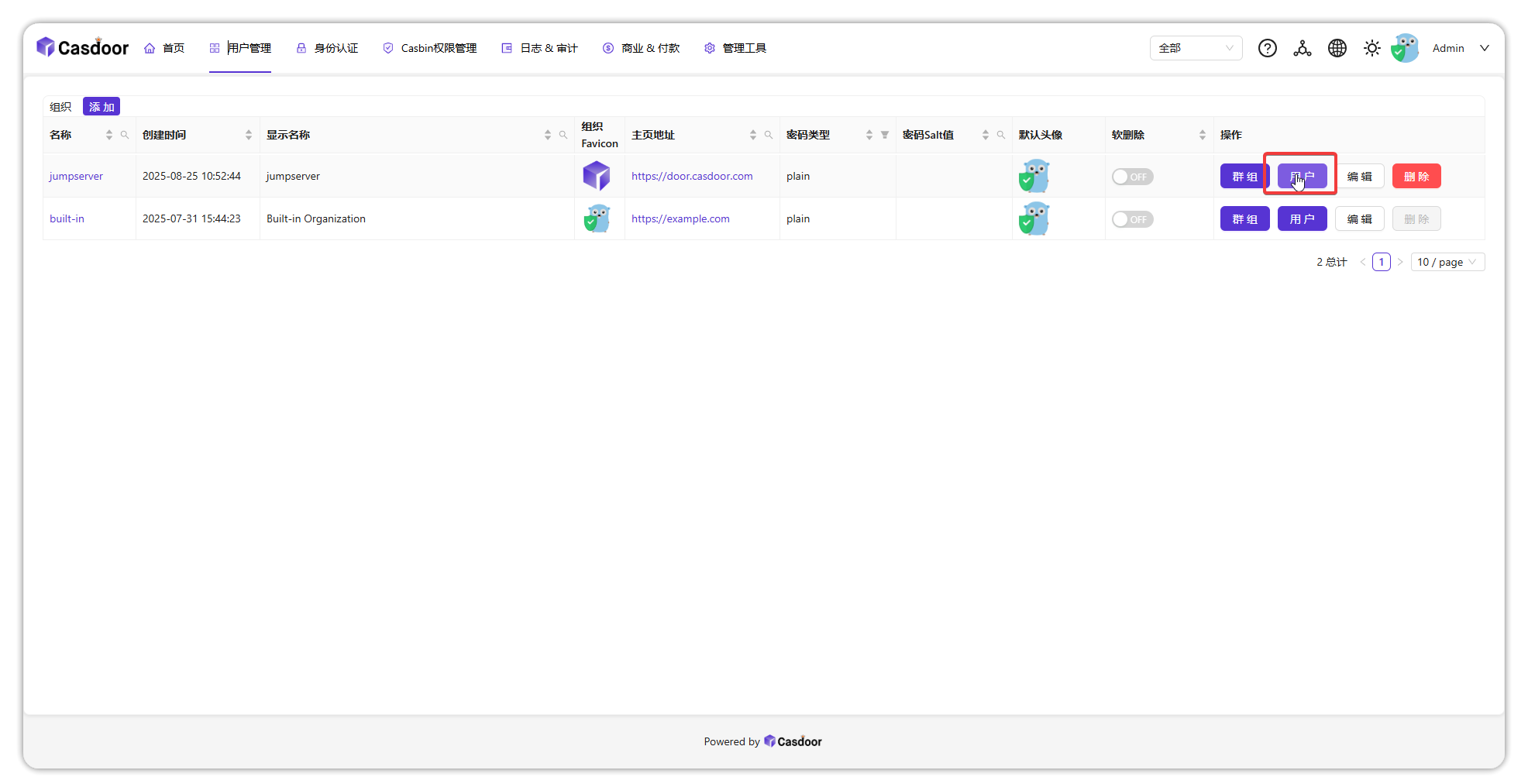Screen dimensions: 1528x784
Task: Open the organization tree share icon
Action: coord(1303,48)
